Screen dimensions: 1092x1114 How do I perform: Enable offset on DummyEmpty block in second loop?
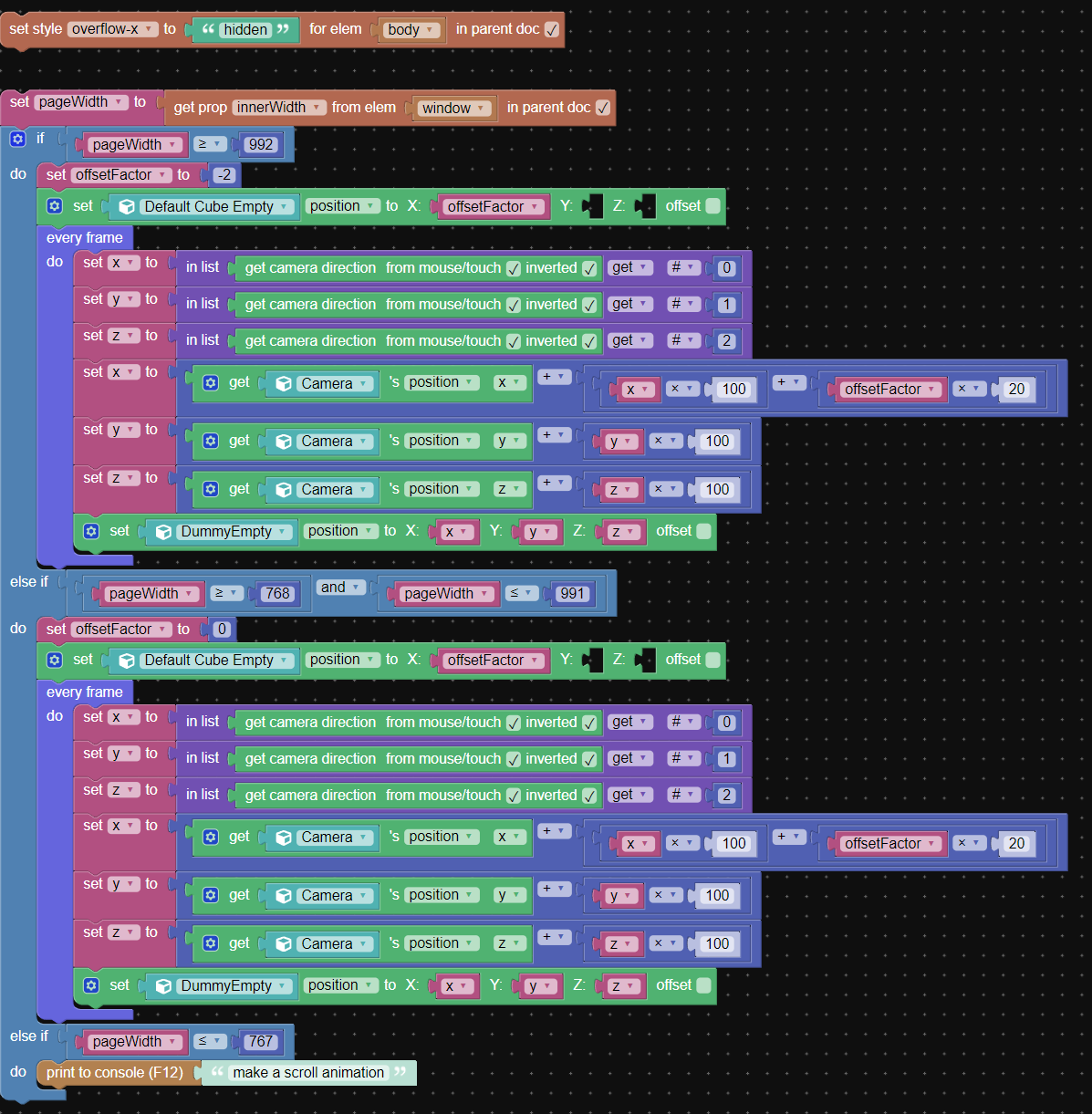(704, 985)
